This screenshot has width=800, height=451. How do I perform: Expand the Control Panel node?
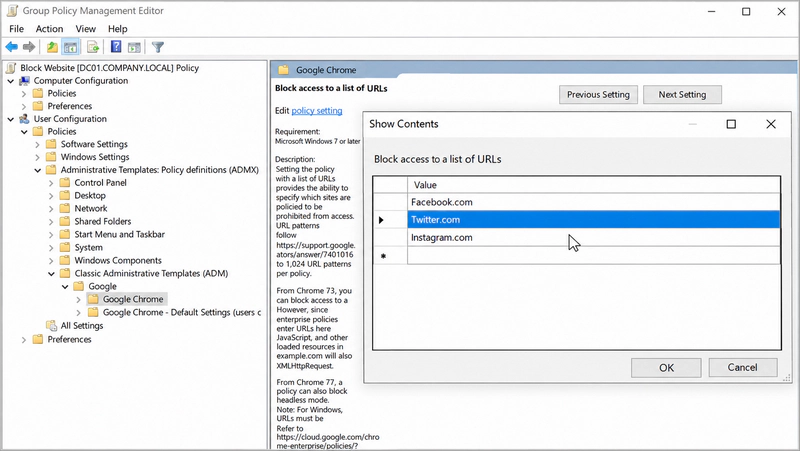tap(51, 183)
